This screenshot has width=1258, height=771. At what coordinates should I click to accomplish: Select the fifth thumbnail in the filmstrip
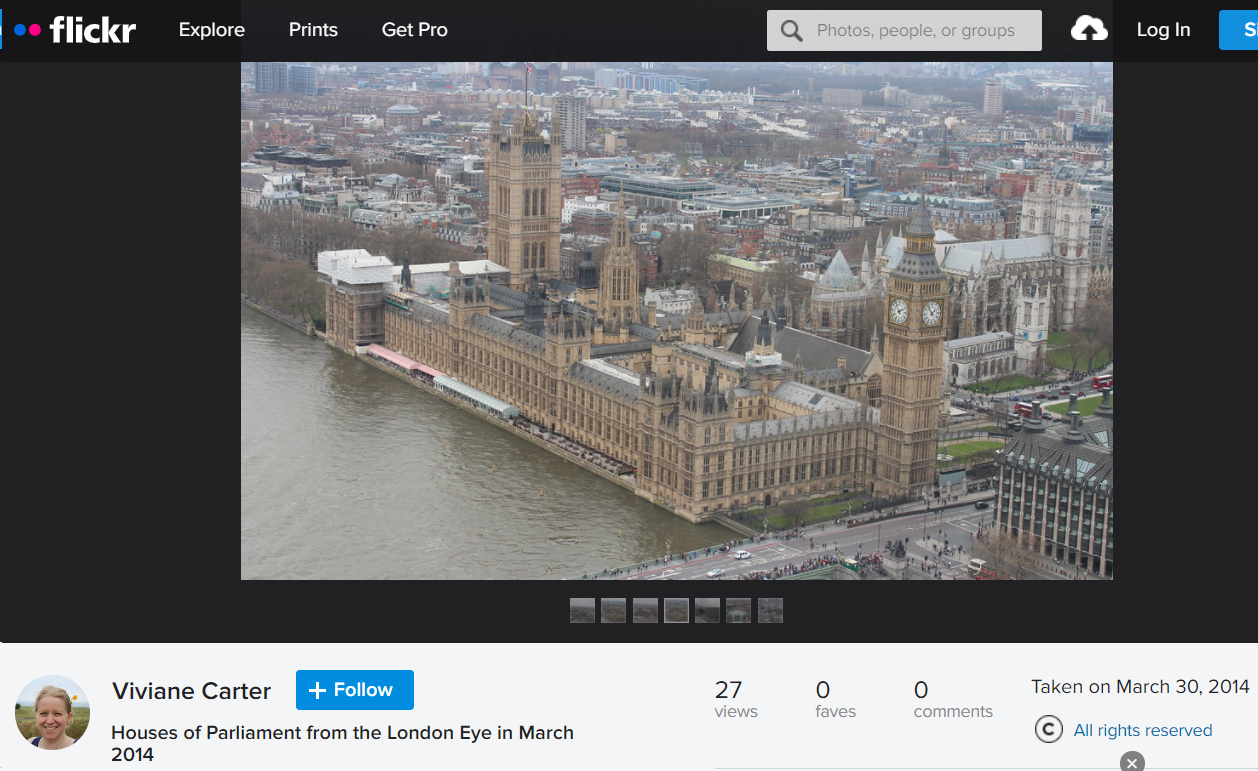pos(707,610)
